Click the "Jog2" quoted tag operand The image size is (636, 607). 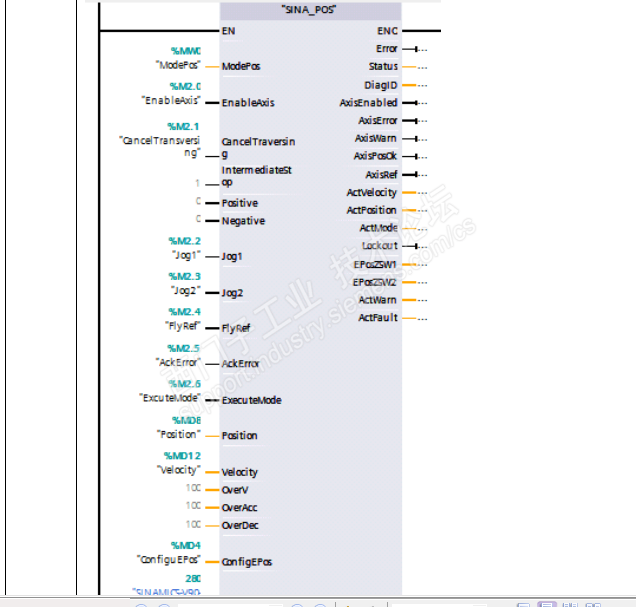(x=186, y=291)
